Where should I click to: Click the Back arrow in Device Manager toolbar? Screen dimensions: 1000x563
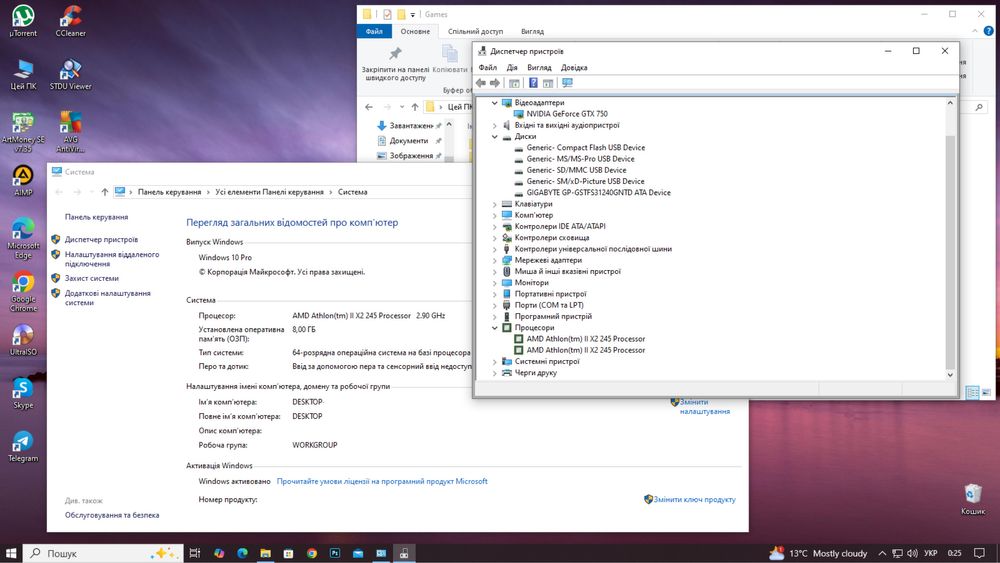coord(481,83)
